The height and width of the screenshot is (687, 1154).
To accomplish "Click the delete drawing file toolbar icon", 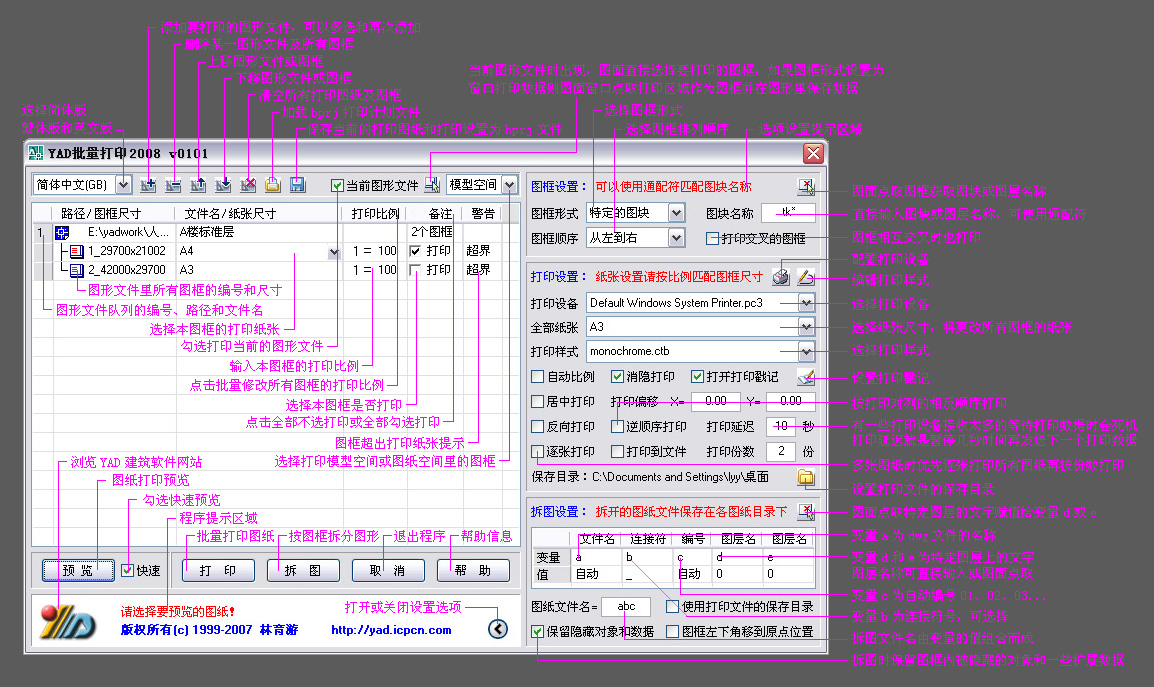I will 173,185.
